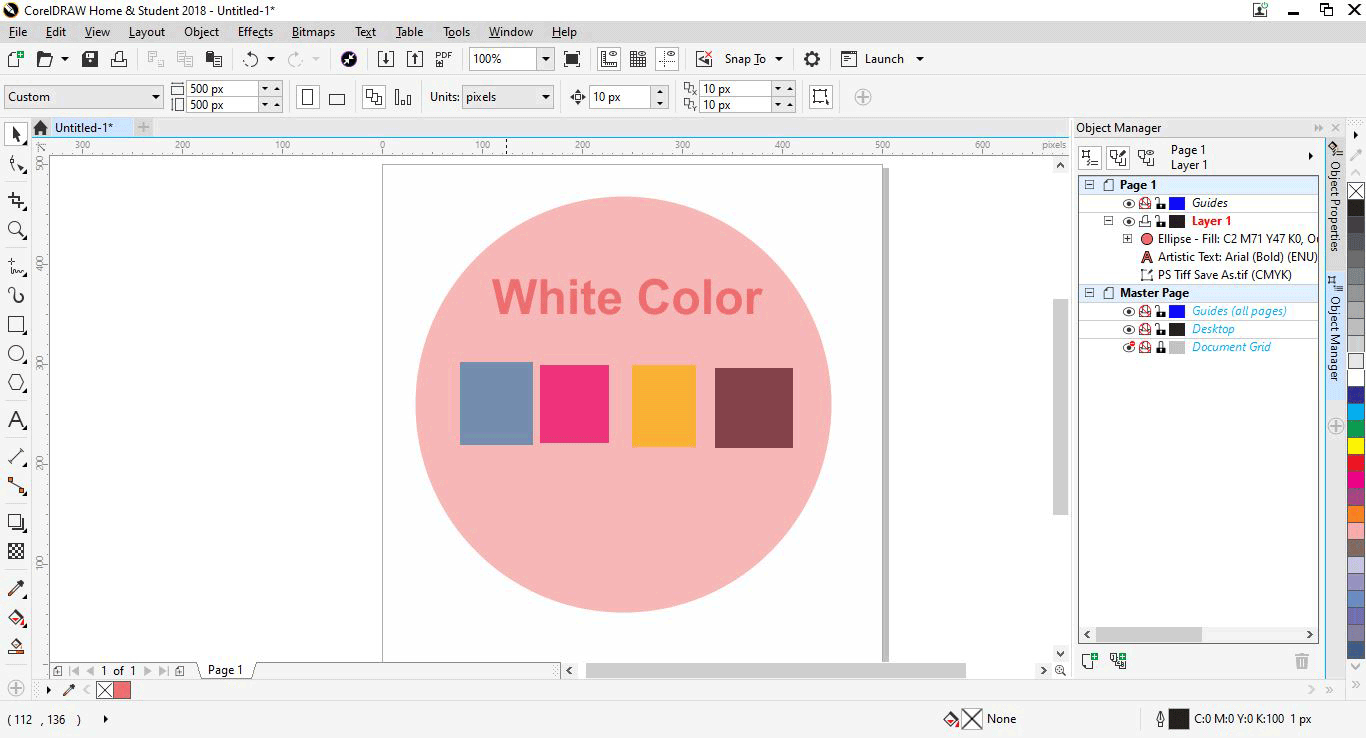Image resolution: width=1366 pixels, height=738 pixels.
Task: Pick the yellow swatch from the color palette
Action: click(1356, 445)
